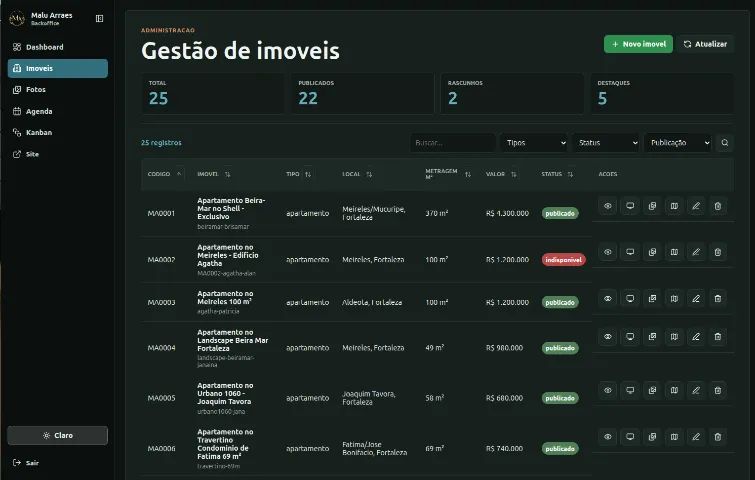This screenshot has height=480, width=755.
Task: Click the indisponivel status badge
Action: 563,259
